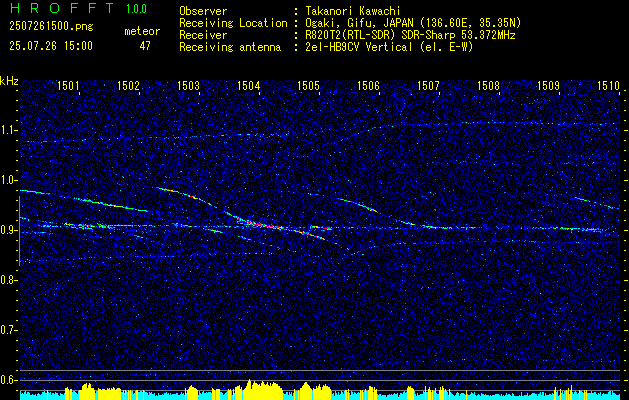This screenshot has height=400, width=629.
Task: Click the Receiving Location label
Action: coord(233,23)
